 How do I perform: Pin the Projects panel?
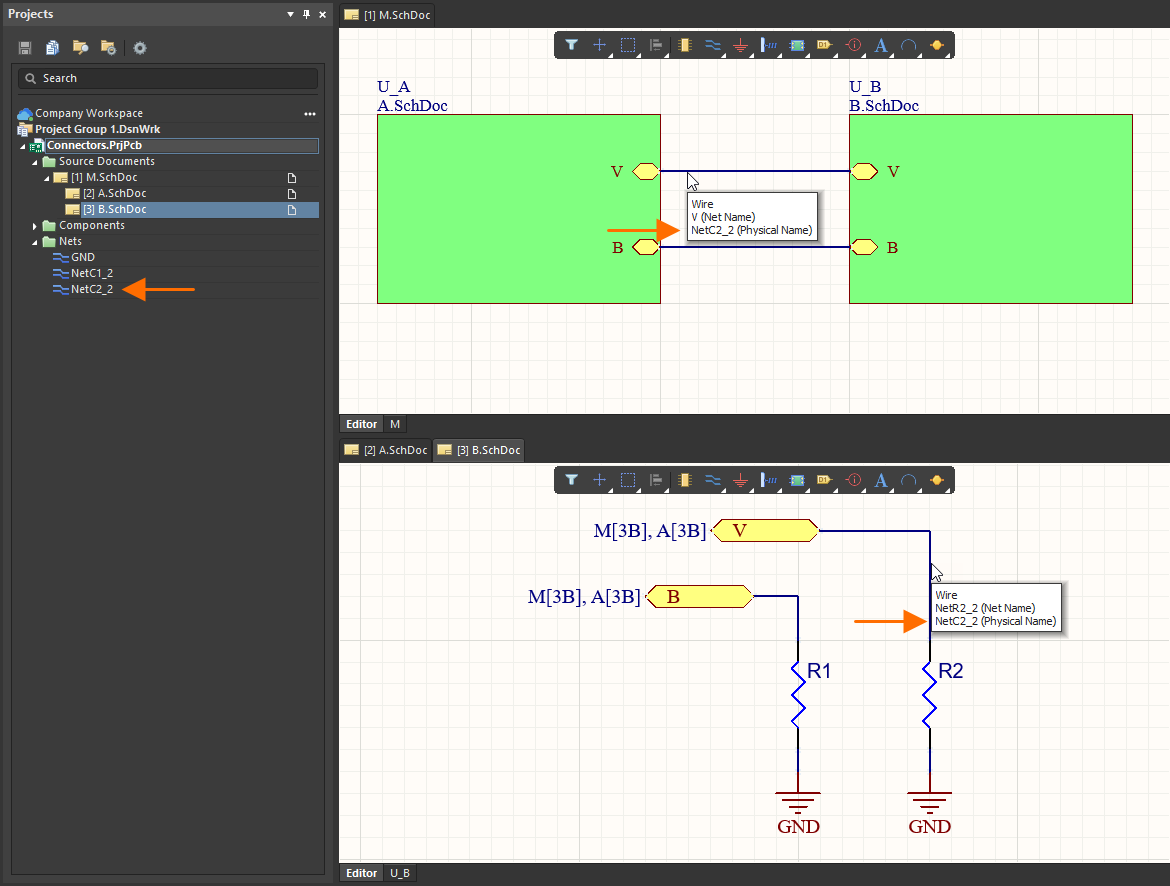(306, 15)
